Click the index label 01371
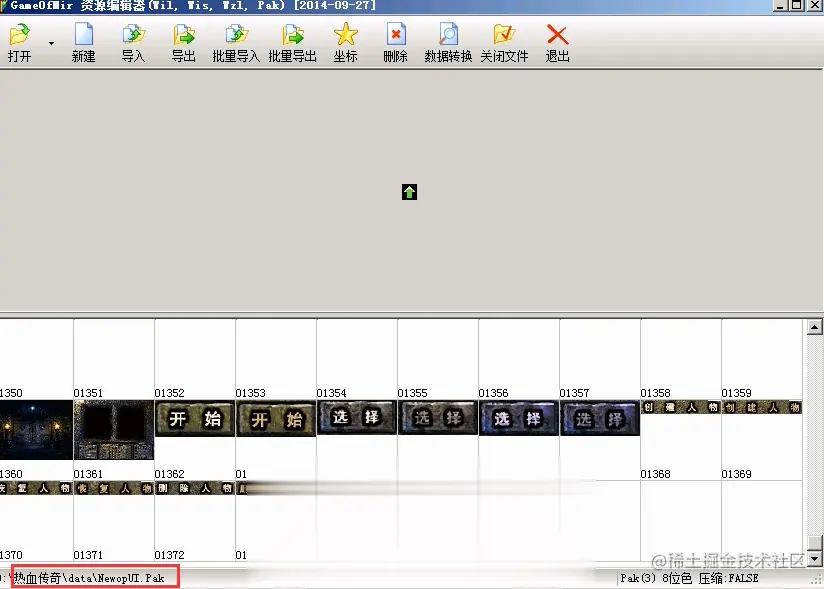Viewport: 824px width, 589px height. (88, 555)
